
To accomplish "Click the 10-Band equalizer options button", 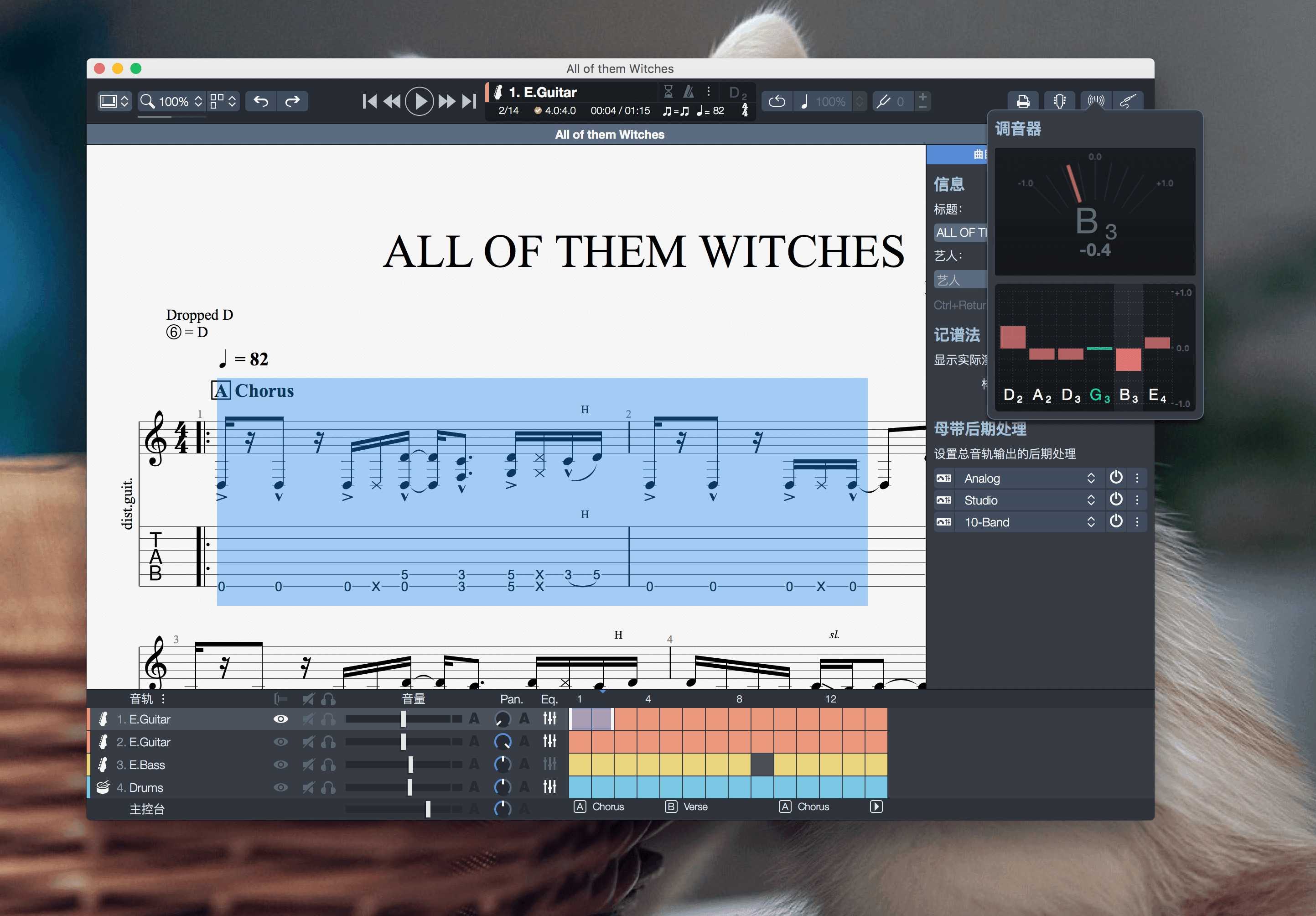I will [1138, 522].
